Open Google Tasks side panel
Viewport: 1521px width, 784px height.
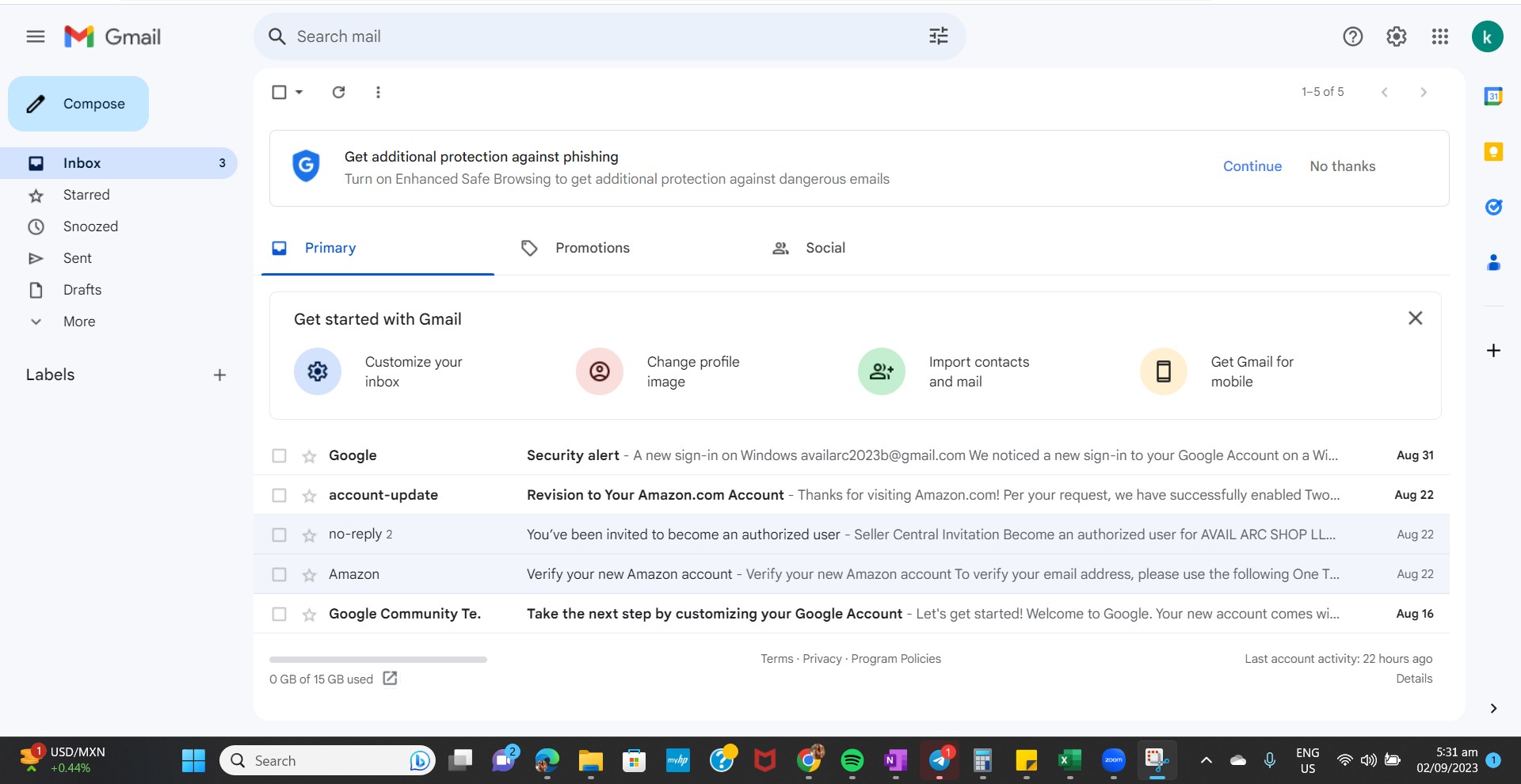click(x=1493, y=207)
